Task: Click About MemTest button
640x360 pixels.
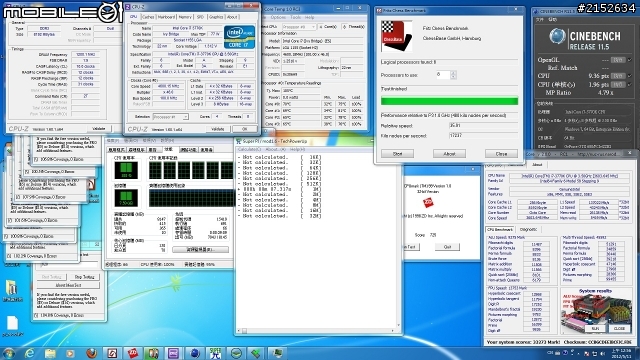Action: (68, 285)
